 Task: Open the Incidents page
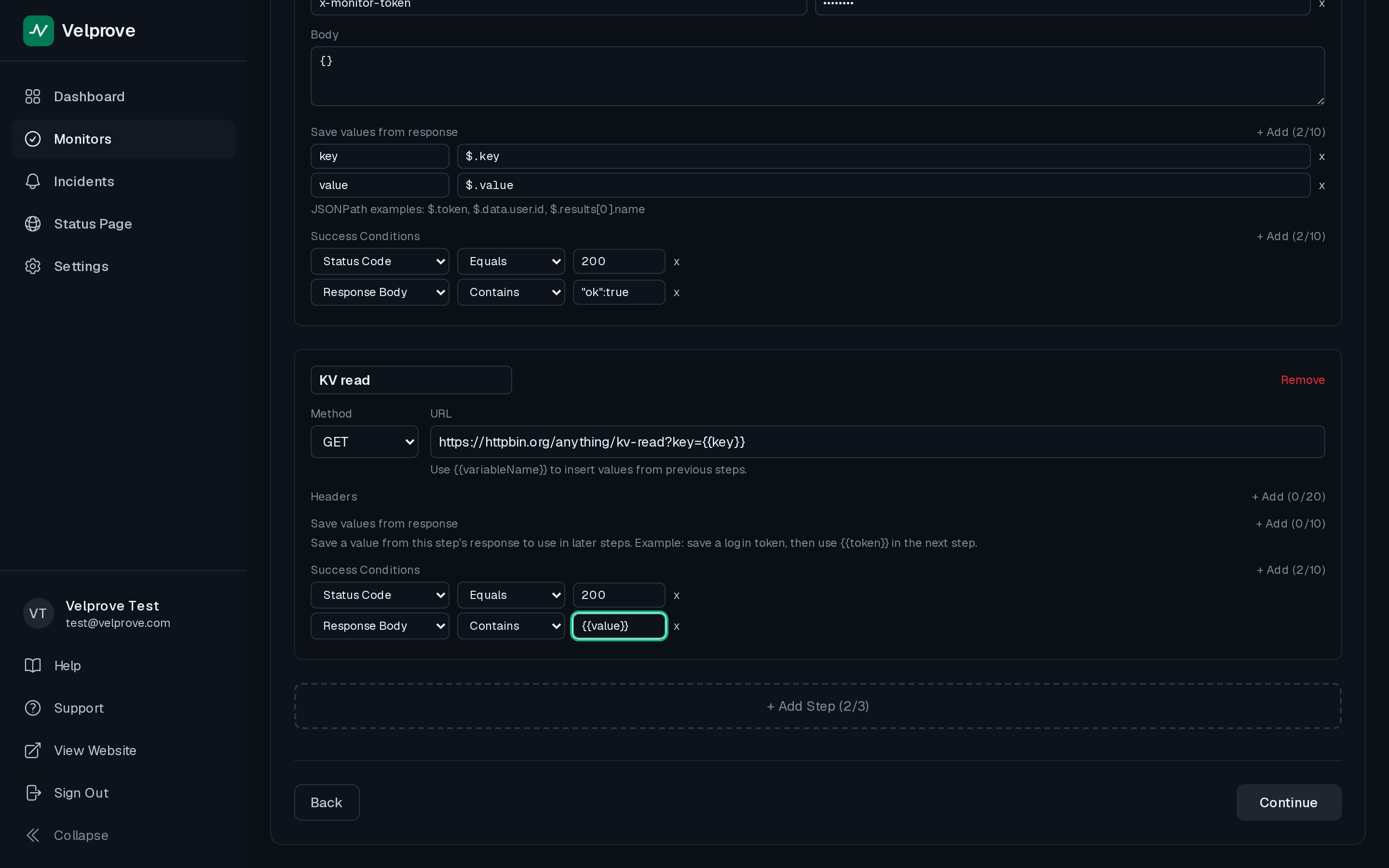(123, 181)
